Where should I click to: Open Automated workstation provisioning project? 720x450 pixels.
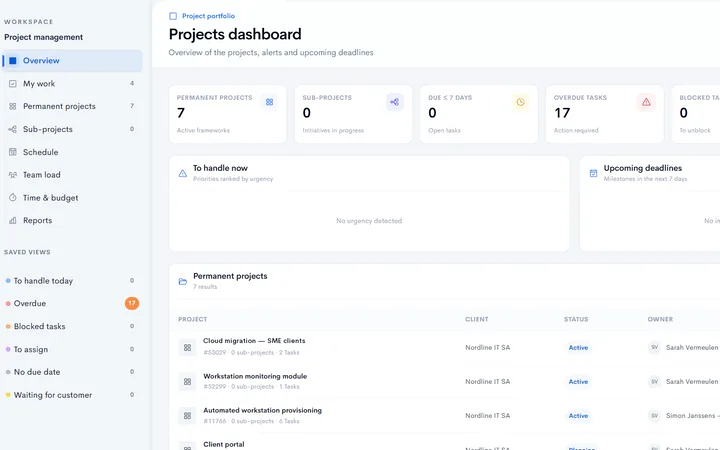click(262, 411)
